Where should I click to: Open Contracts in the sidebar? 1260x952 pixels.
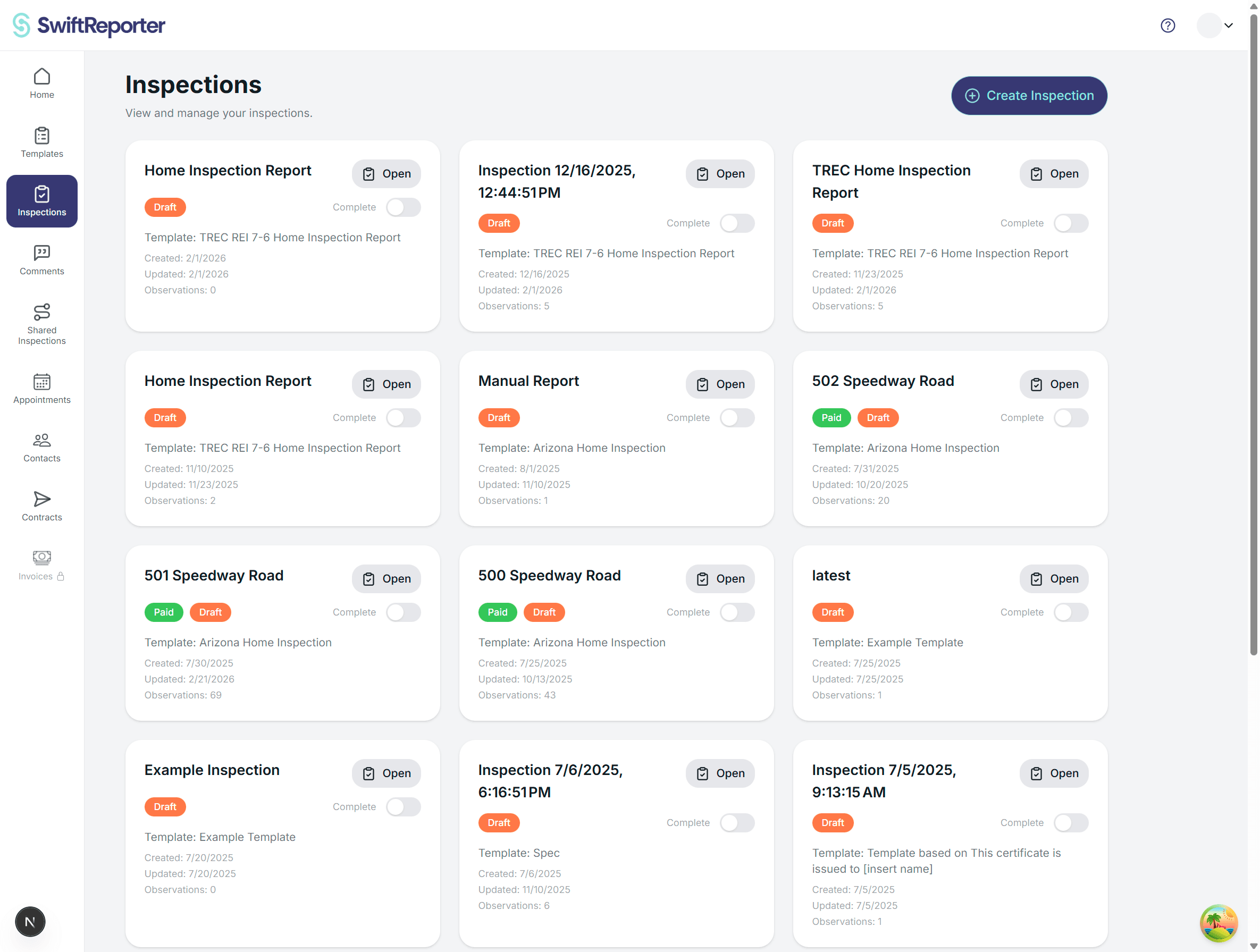point(41,506)
